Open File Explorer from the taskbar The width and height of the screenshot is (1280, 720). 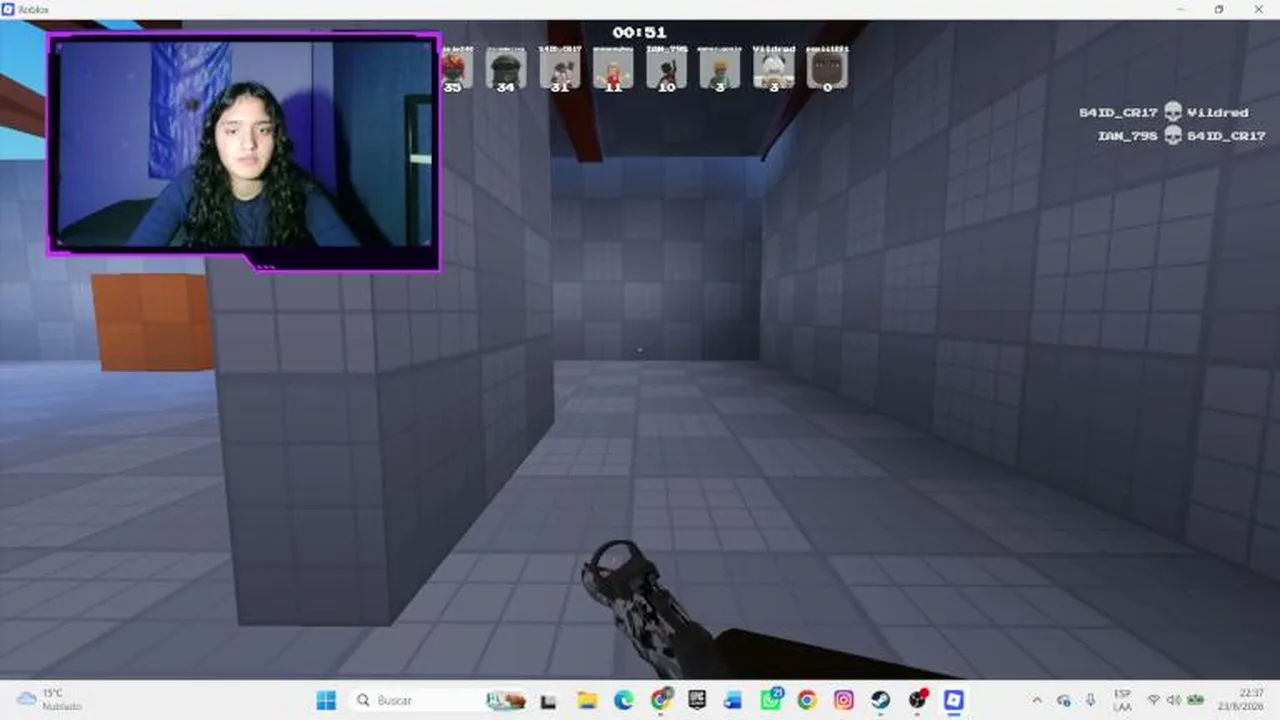pos(587,700)
